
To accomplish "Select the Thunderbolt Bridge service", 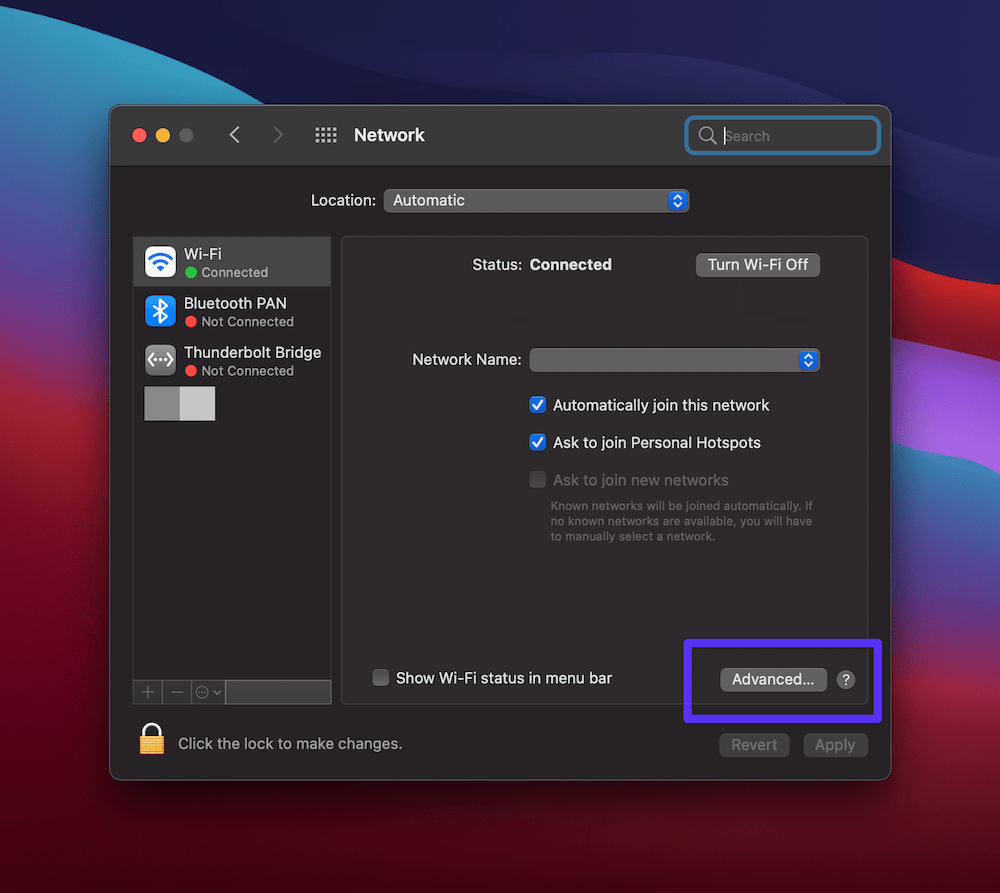I will point(231,360).
